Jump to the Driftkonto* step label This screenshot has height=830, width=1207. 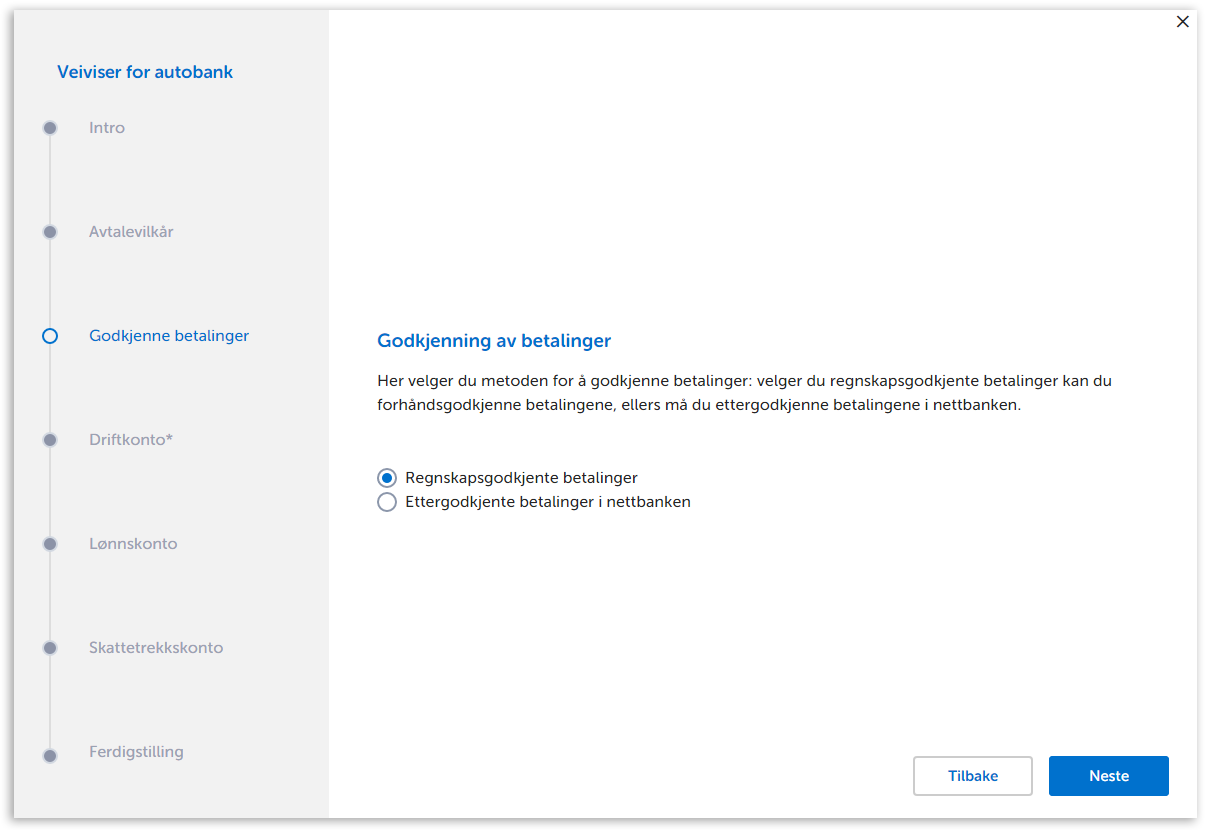pyautogui.click(x=131, y=440)
